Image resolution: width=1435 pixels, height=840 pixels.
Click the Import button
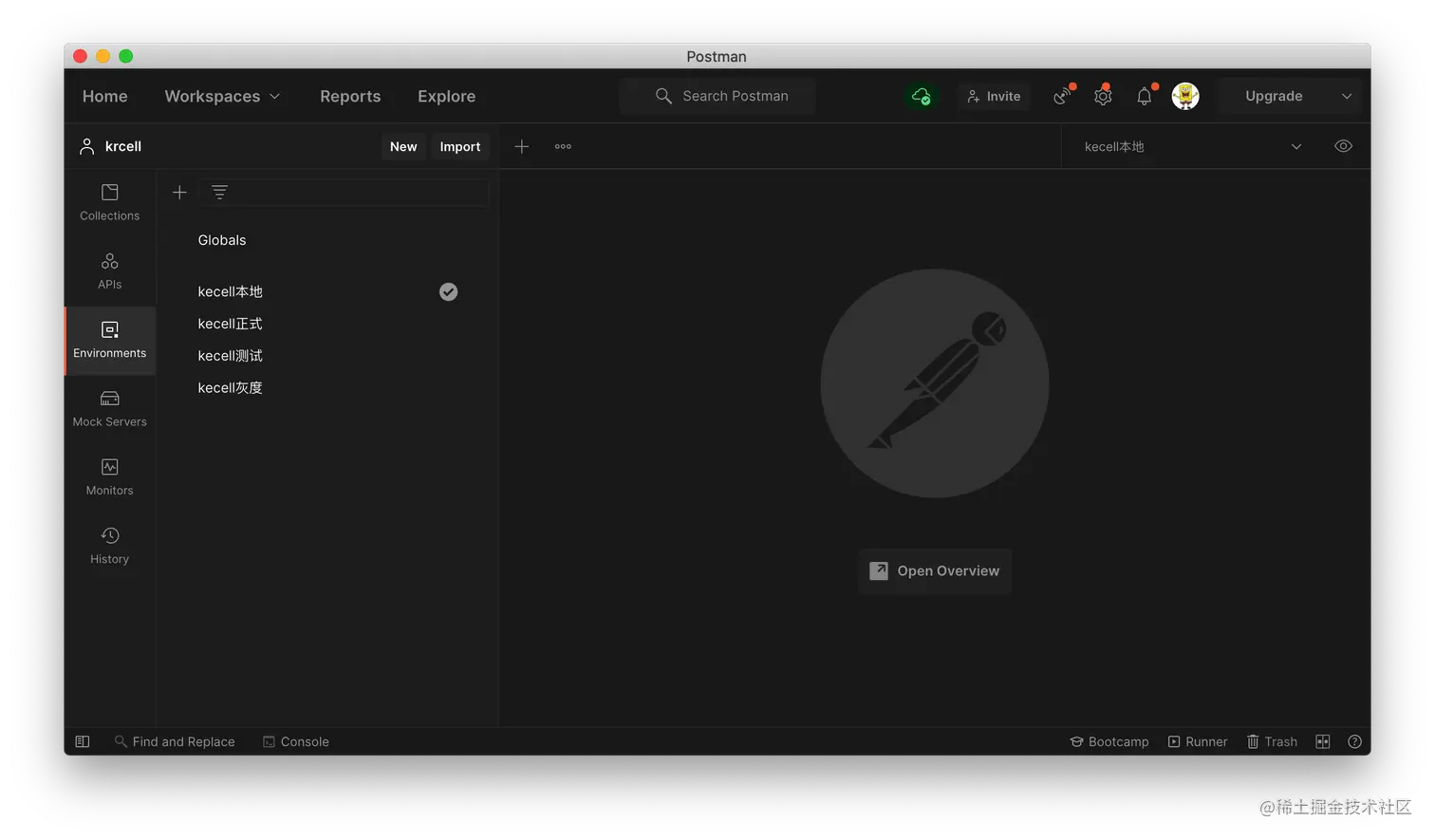pyautogui.click(x=460, y=146)
